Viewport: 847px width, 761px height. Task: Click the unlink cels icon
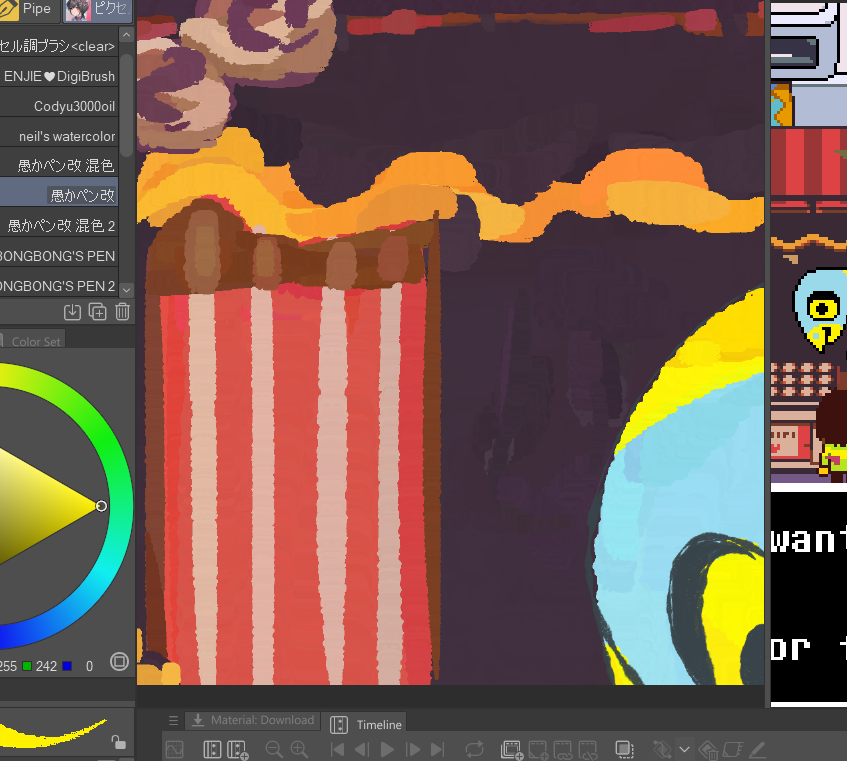point(588,749)
